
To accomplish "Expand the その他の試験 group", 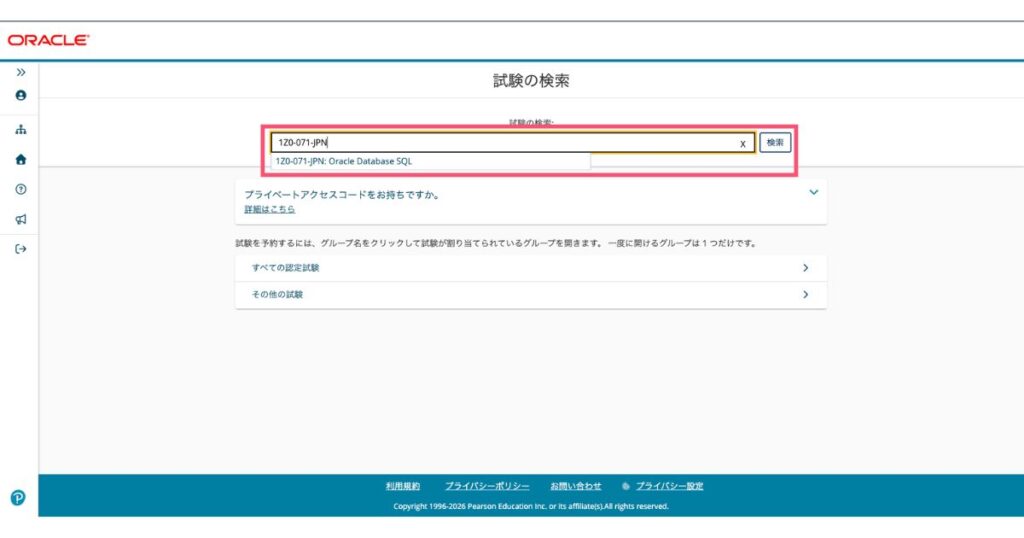I will [x=530, y=294].
